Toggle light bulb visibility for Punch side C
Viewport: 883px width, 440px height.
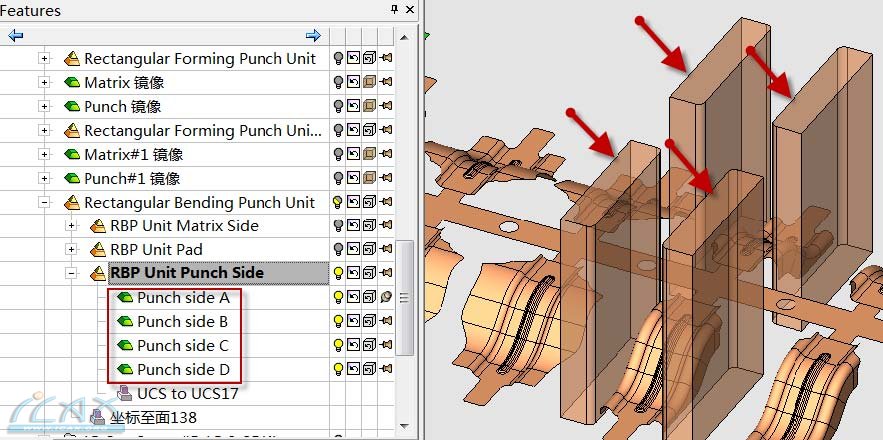pos(338,345)
